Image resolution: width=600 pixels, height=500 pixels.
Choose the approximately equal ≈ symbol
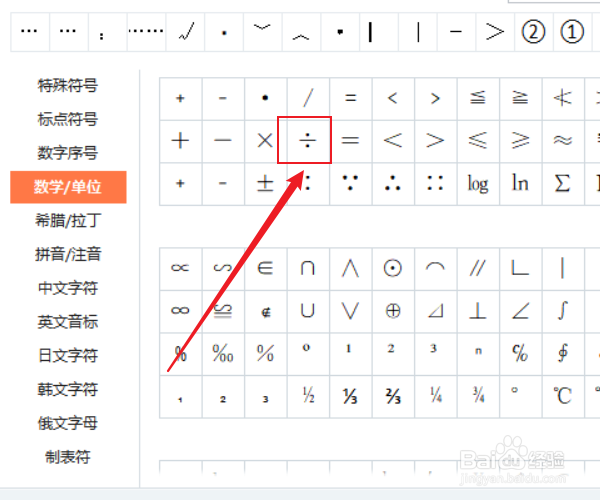click(562, 141)
